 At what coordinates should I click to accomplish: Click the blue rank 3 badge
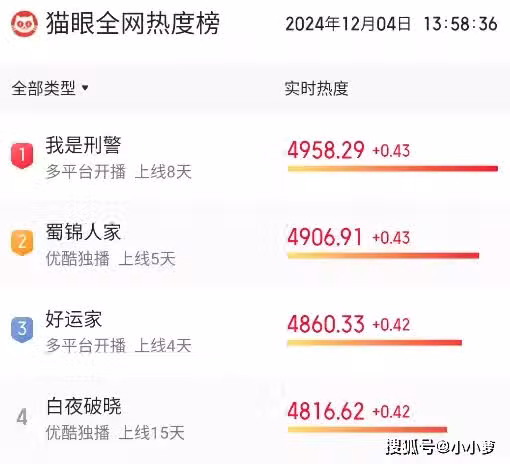22,329
